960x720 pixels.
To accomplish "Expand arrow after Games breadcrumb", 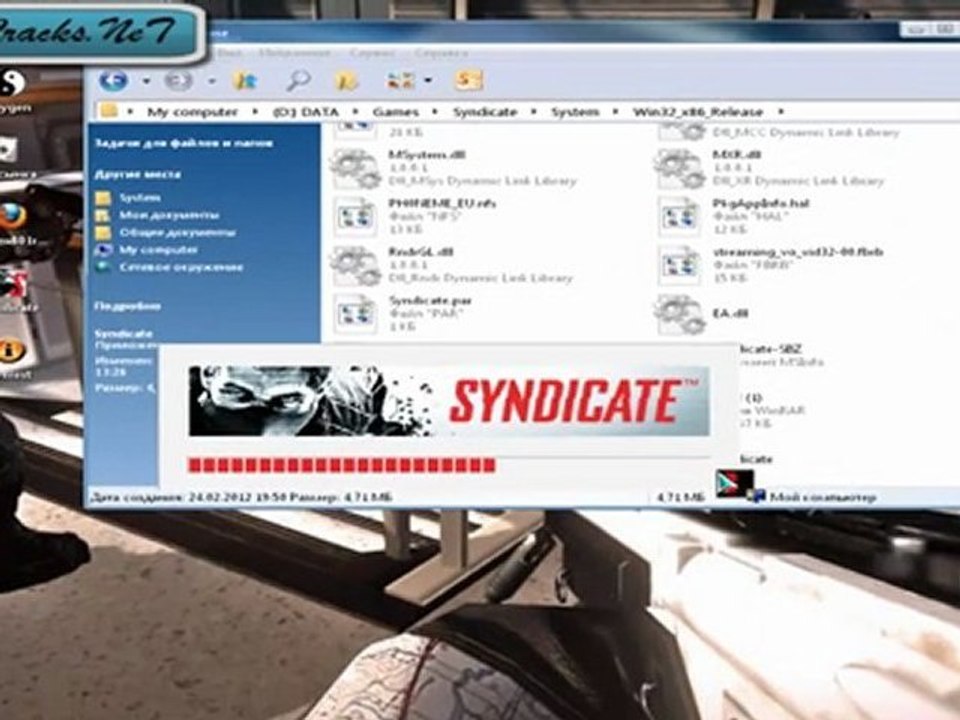I will tap(435, 112).
